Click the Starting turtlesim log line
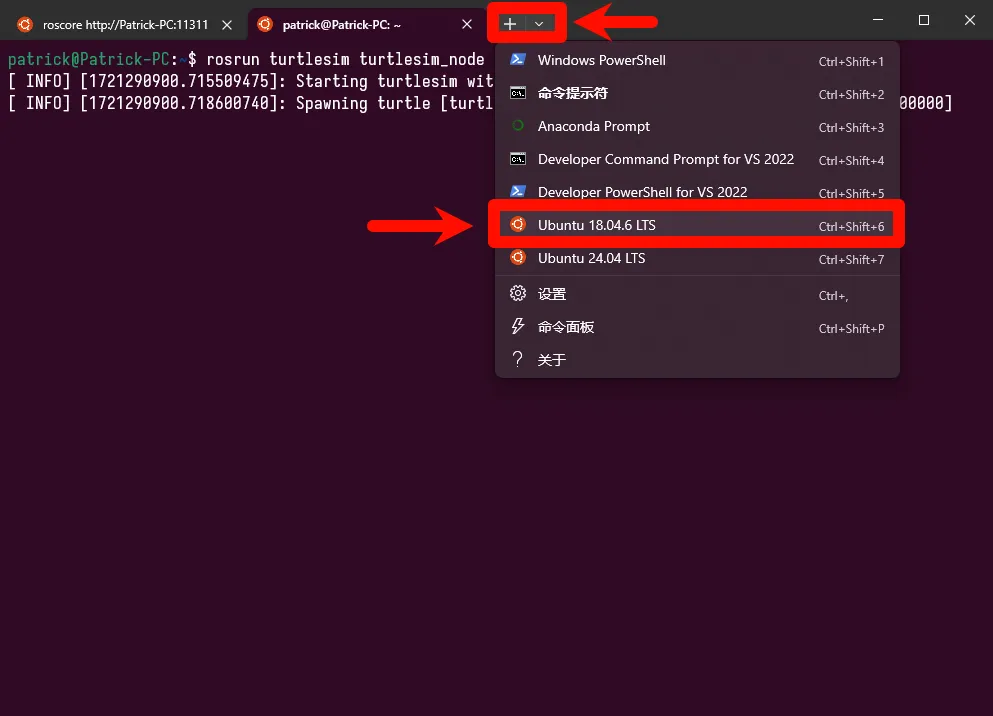 point(251,82)
